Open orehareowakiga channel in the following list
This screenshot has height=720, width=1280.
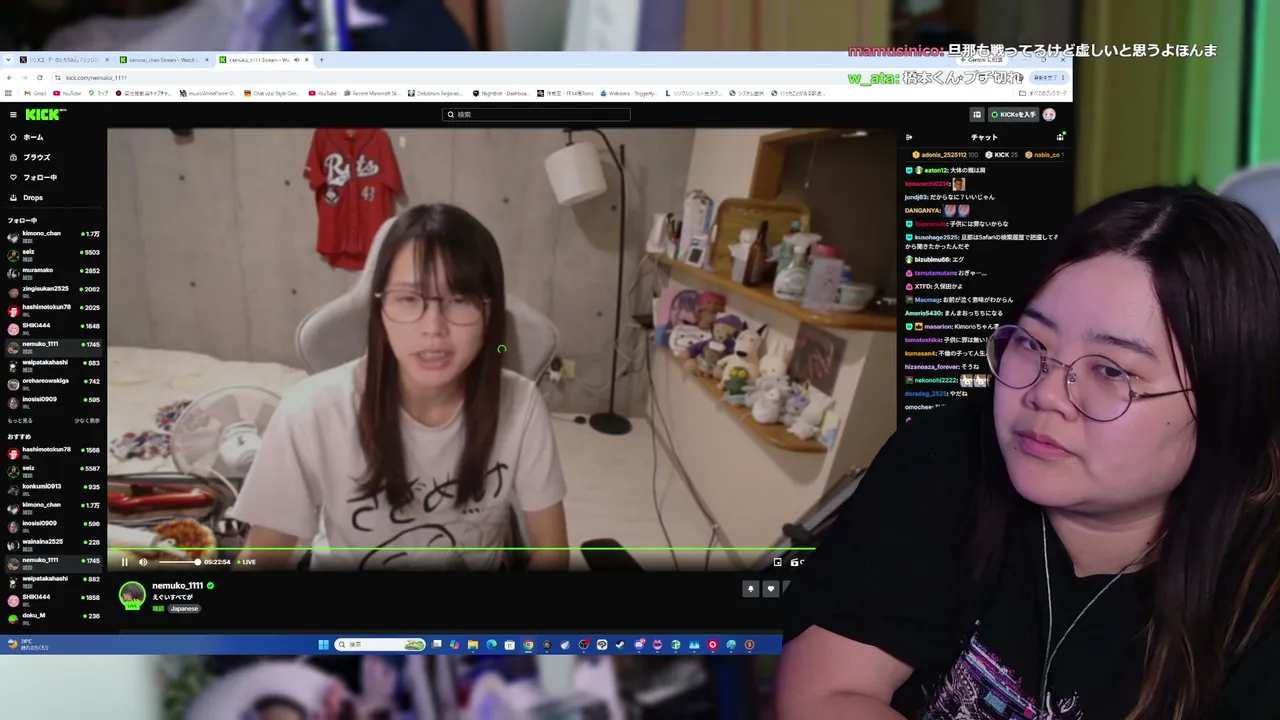click(x=53, y=383)
